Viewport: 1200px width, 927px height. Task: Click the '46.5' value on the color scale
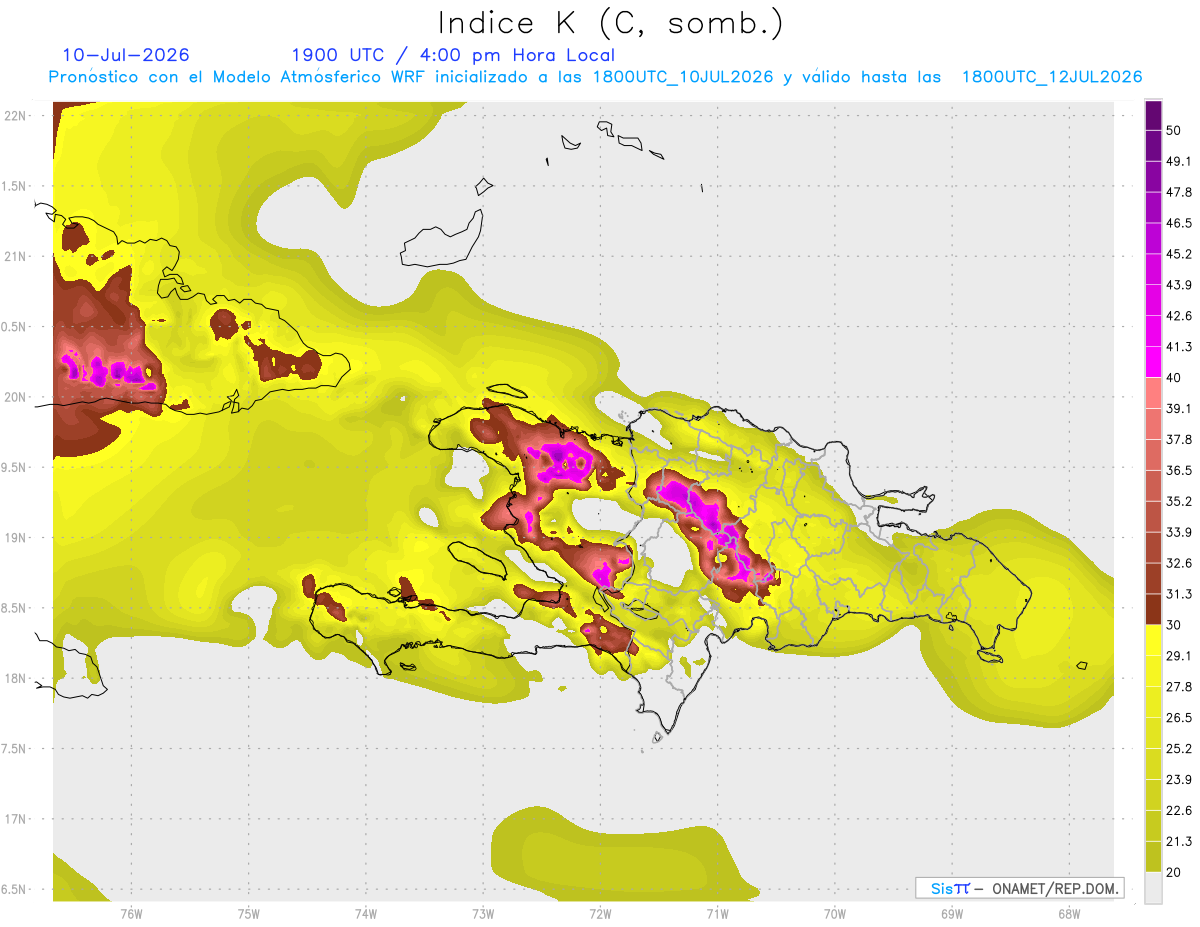[x=1179, y=223]
